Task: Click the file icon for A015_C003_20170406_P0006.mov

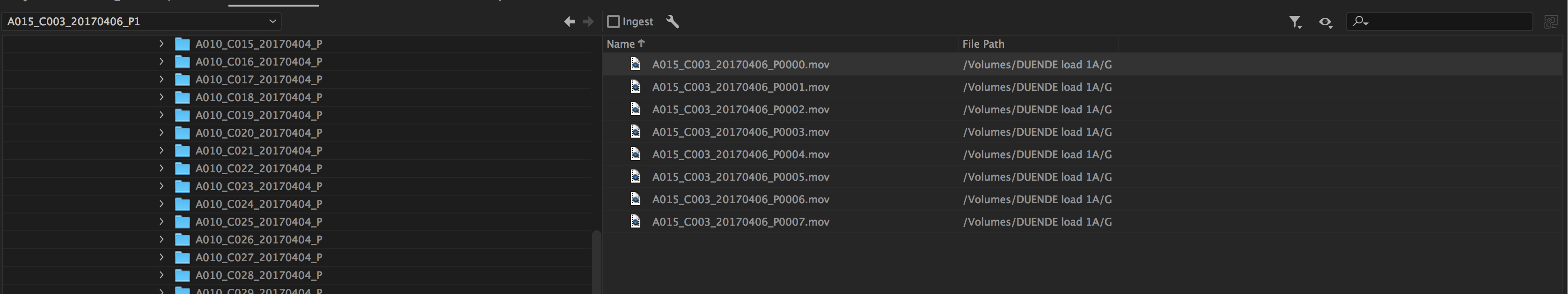Action: 636,199
